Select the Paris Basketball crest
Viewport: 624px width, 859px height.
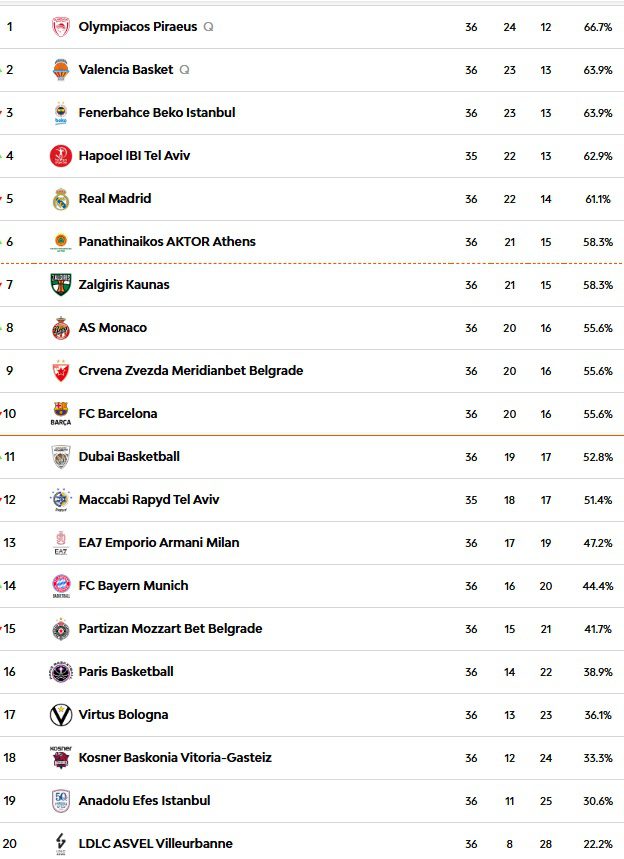(59, 671)
